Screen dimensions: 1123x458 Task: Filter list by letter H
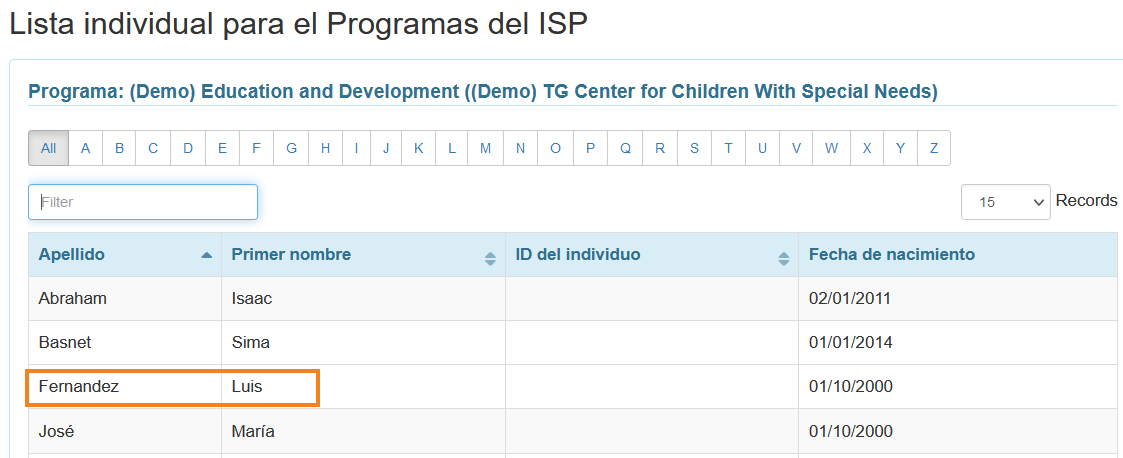[x=326, y=148]
